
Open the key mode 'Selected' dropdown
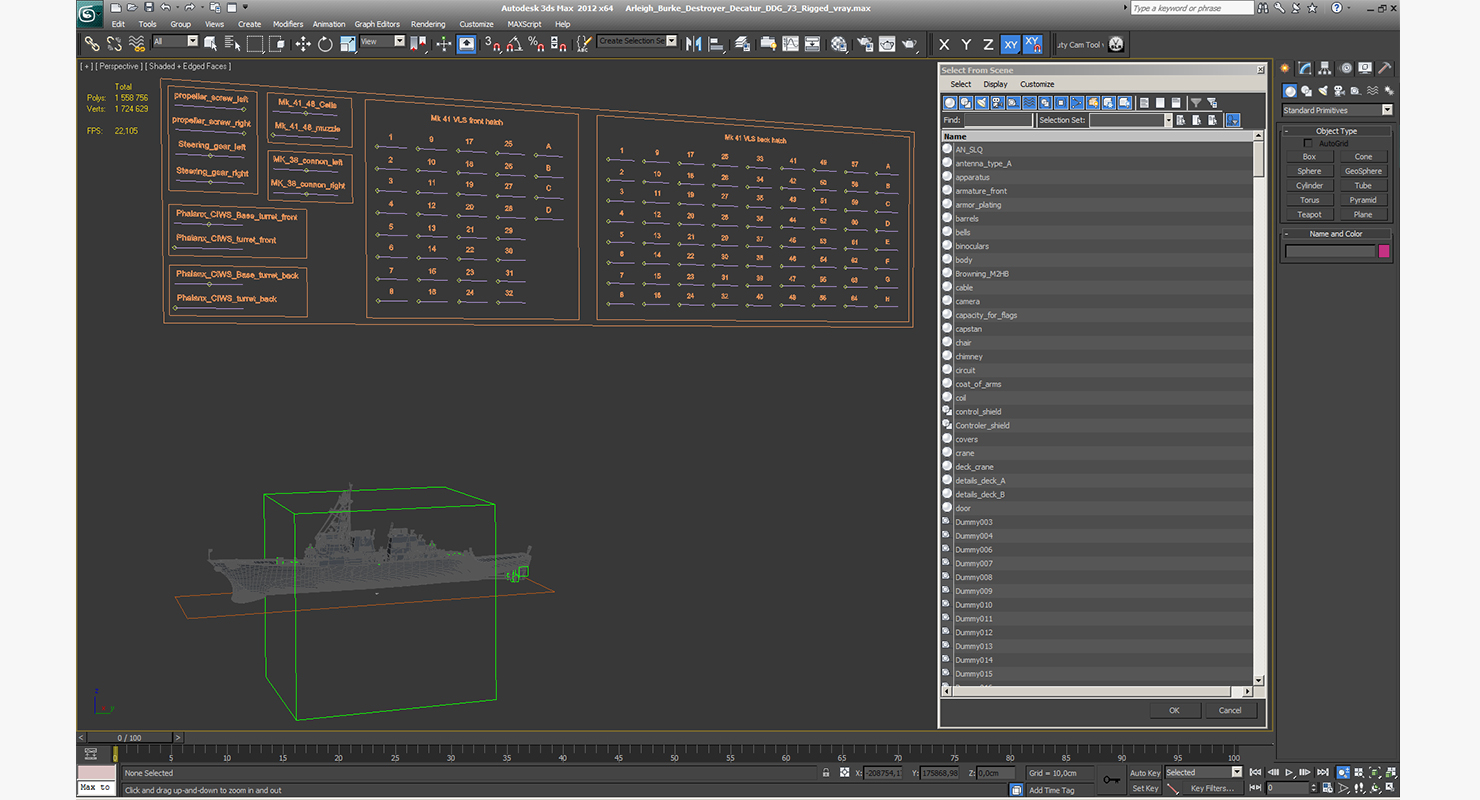click(1203, 772)
